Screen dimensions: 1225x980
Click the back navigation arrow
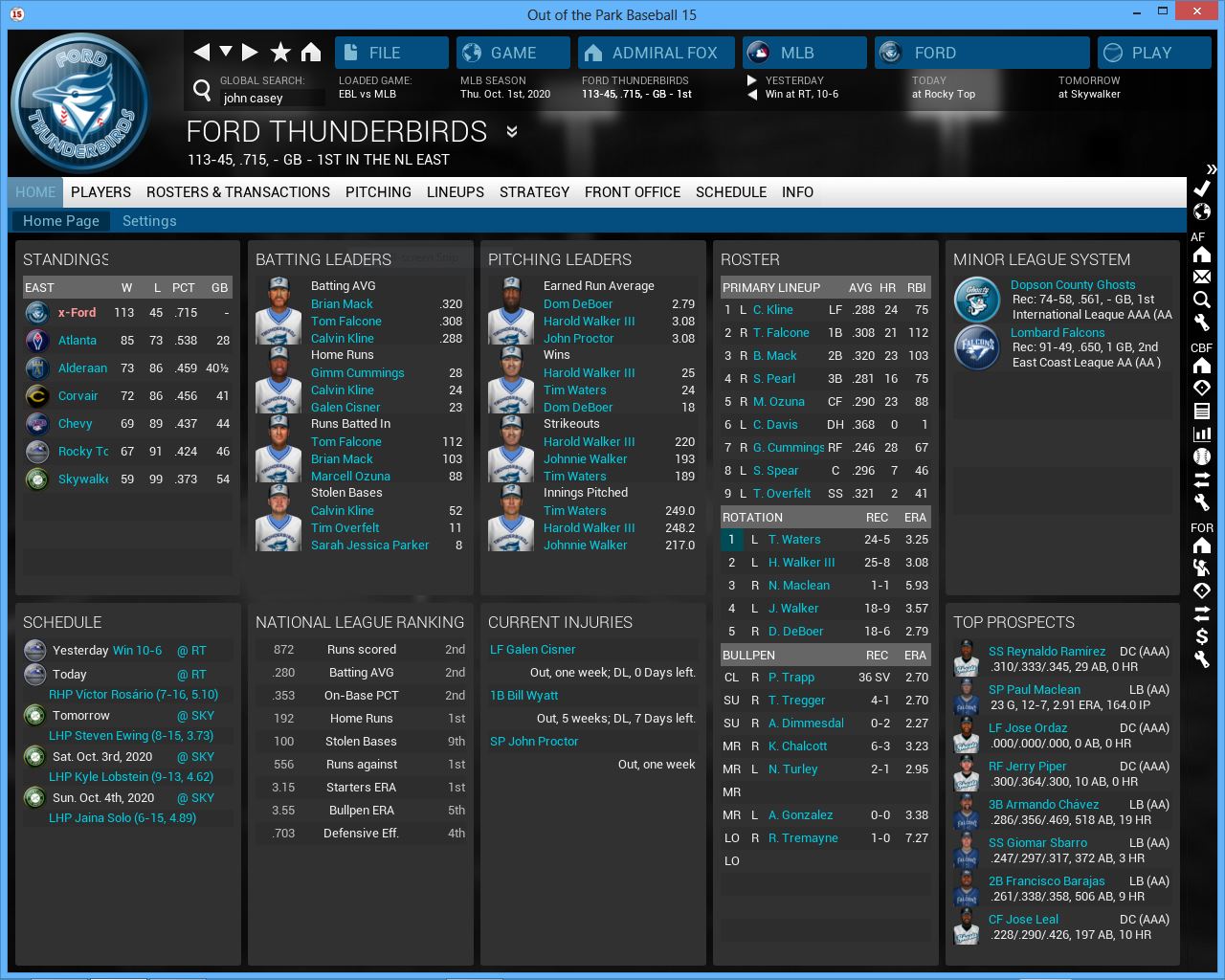[x=201, y=52]
